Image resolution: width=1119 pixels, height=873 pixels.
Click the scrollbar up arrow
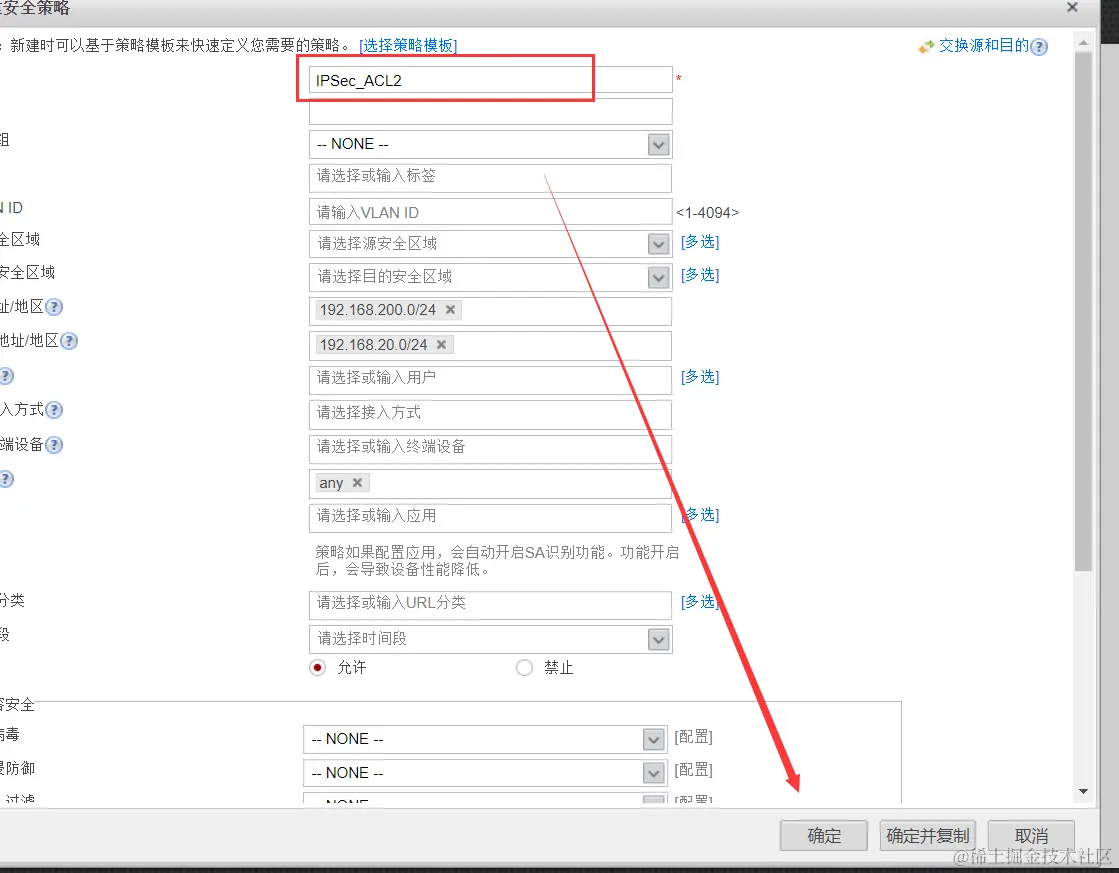(1083, 42)
